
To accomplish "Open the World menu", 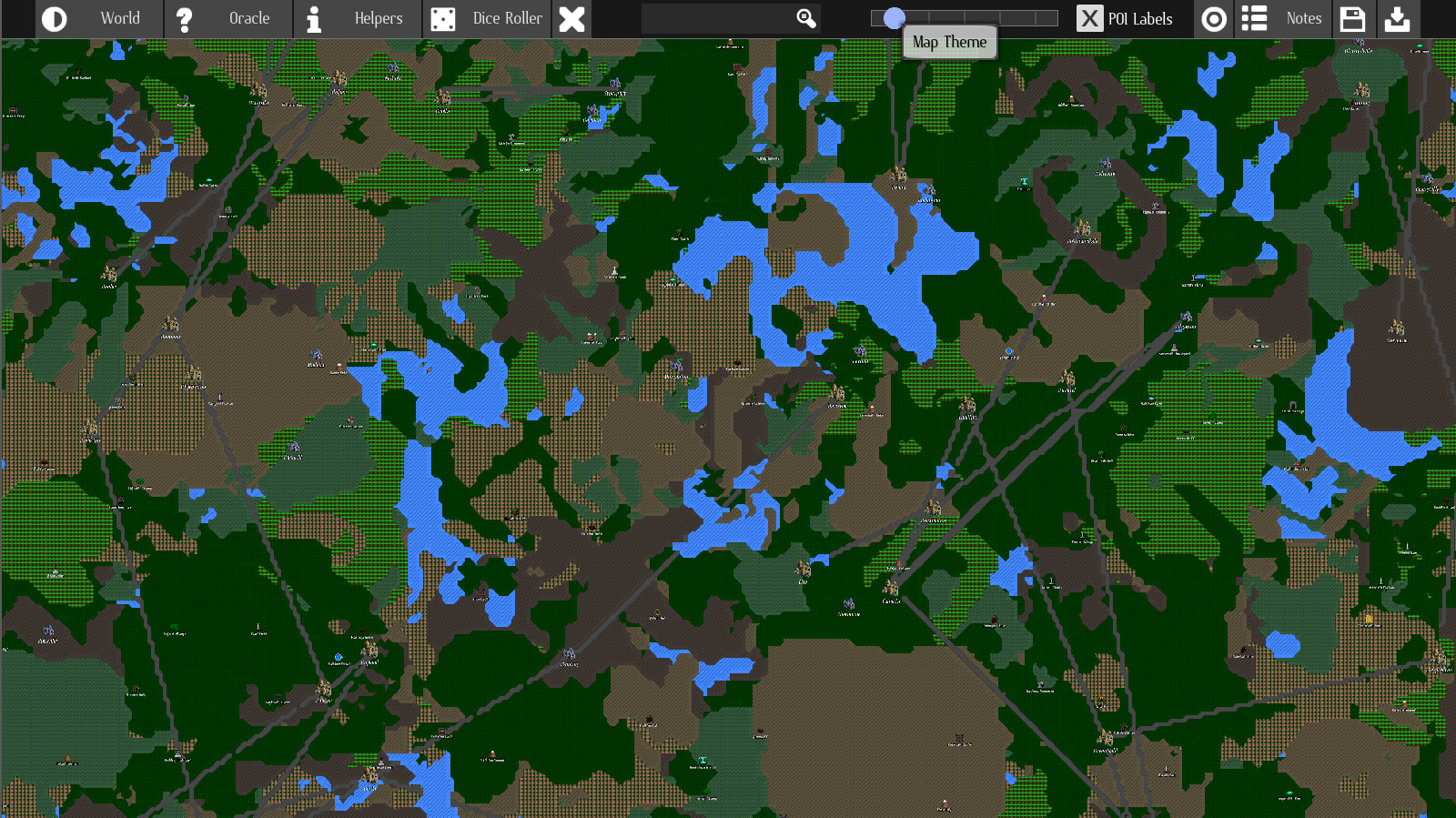I will point(120,19).
